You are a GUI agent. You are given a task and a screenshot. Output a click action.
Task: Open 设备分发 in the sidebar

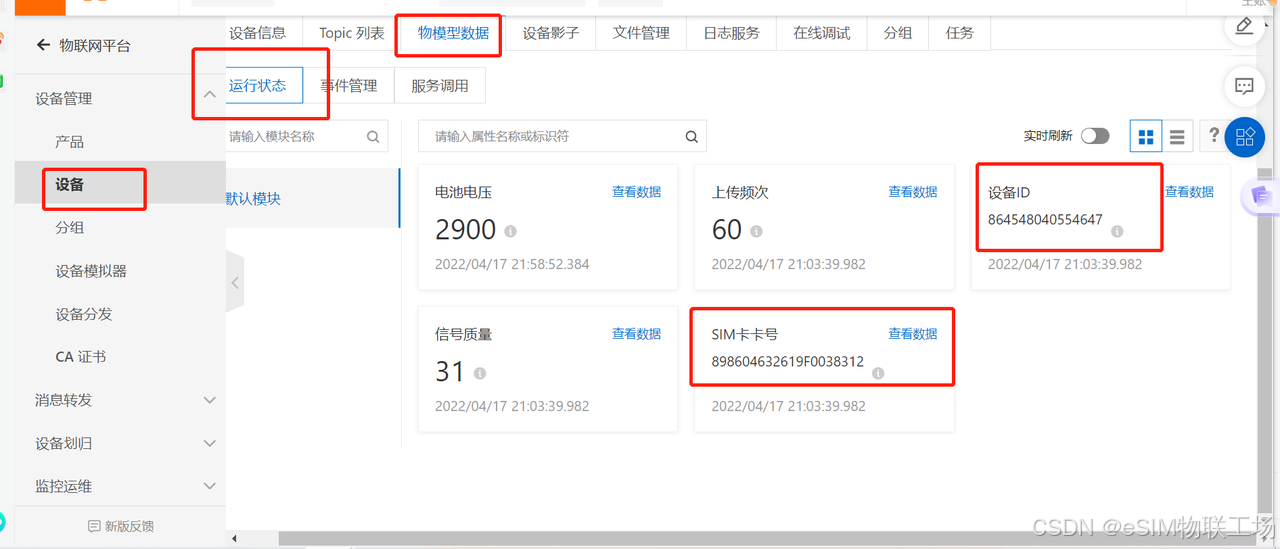pos(84,314)
